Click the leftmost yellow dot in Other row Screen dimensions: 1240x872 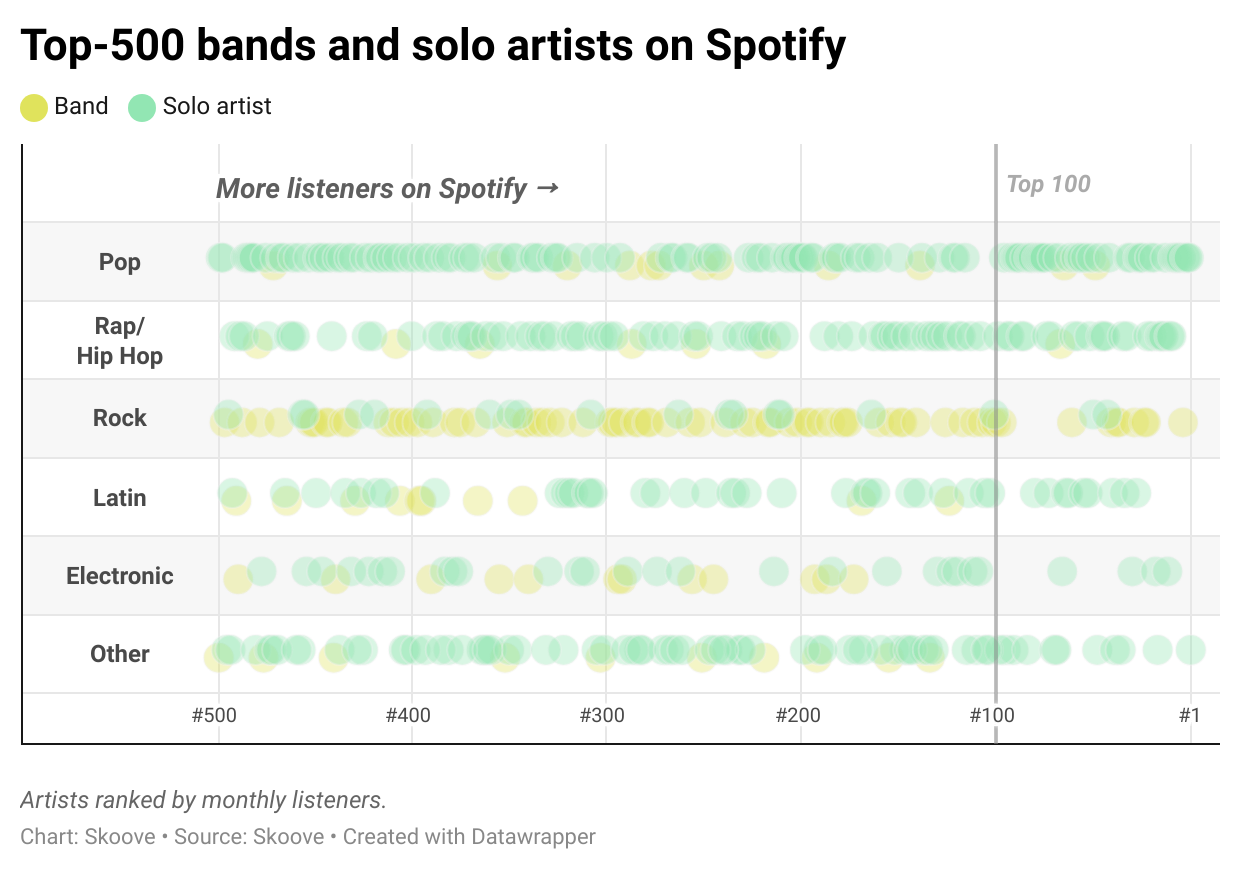(217, 657)
